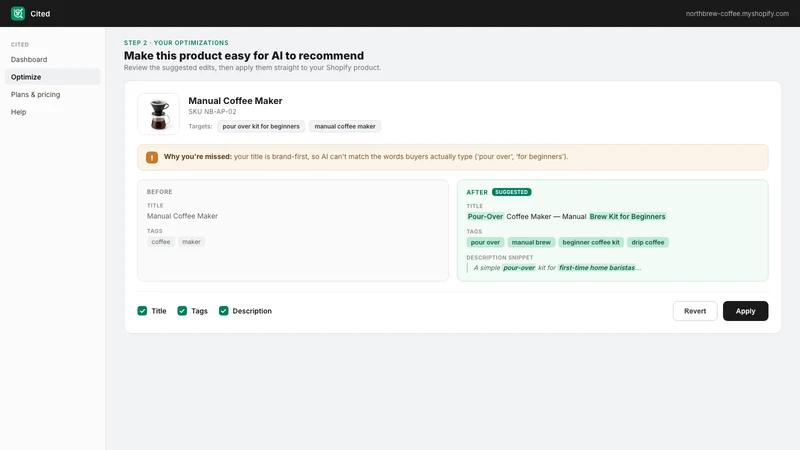The width and height of the screenshot is (800, 450).
Task: Select Optimize in the sidebar
Action: 53,77
